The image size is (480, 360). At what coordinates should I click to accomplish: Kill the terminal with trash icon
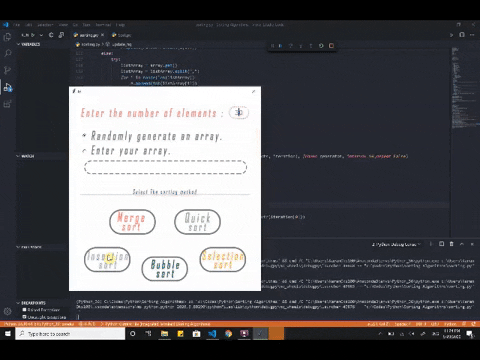[x=452, y=244]
